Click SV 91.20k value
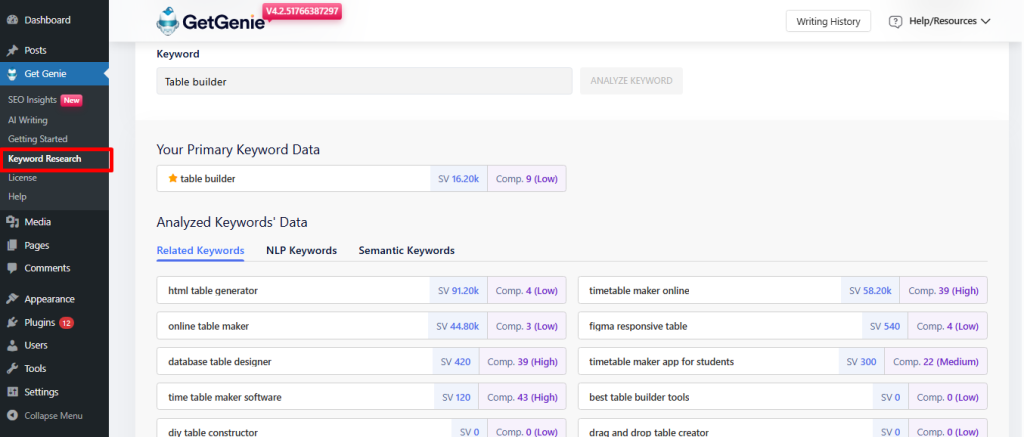 tap(458, 291)
